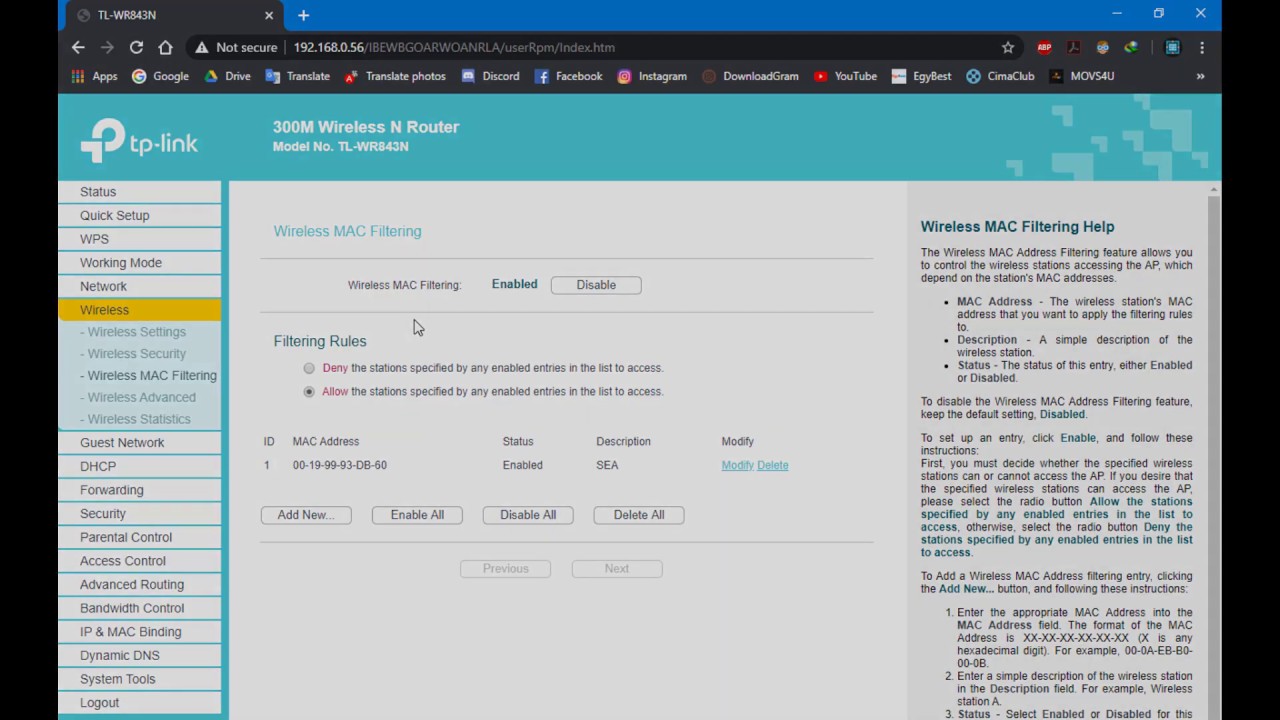Viewport: 1280px width, 720px height.
Task: Open the YouTube bookmark
Action: (845, 76)
